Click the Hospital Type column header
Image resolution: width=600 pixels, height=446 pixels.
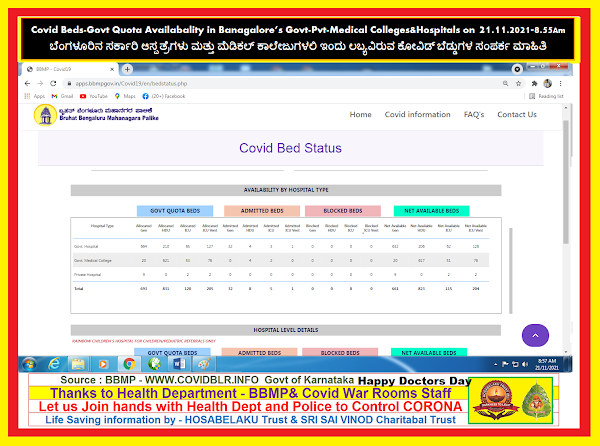pyautogui.click(x=102, y=226)
